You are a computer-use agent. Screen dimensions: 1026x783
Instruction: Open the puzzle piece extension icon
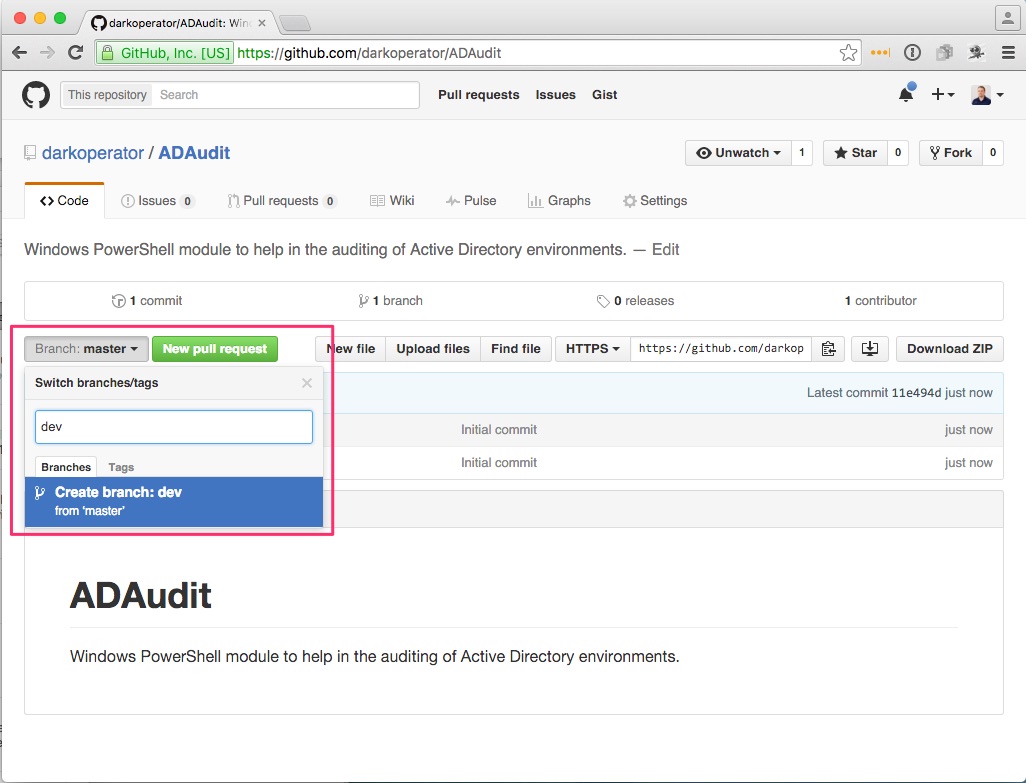pyautogui.click(x=944, y=53)
